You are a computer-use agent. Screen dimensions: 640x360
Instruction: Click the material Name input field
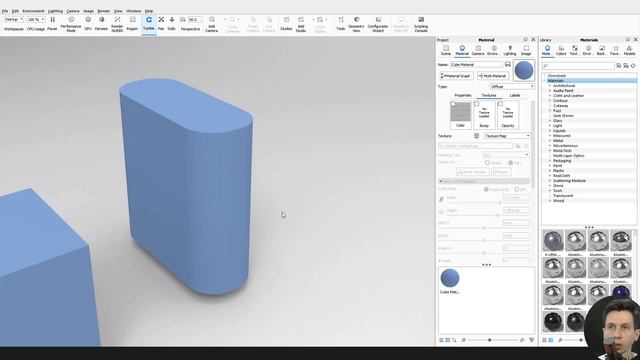click(x=476, y=64)
